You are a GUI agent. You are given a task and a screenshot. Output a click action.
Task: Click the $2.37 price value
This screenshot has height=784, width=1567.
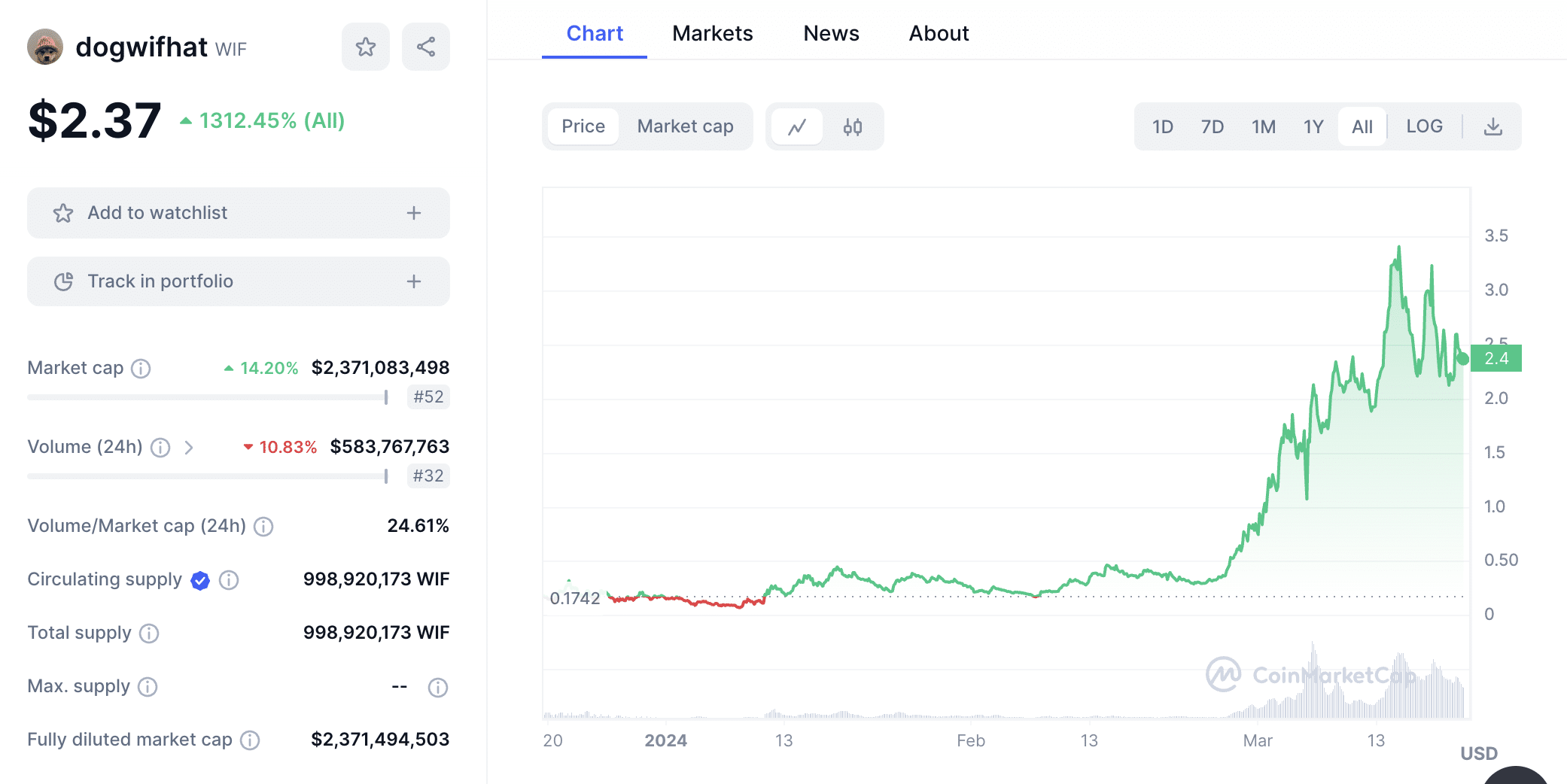94,120
